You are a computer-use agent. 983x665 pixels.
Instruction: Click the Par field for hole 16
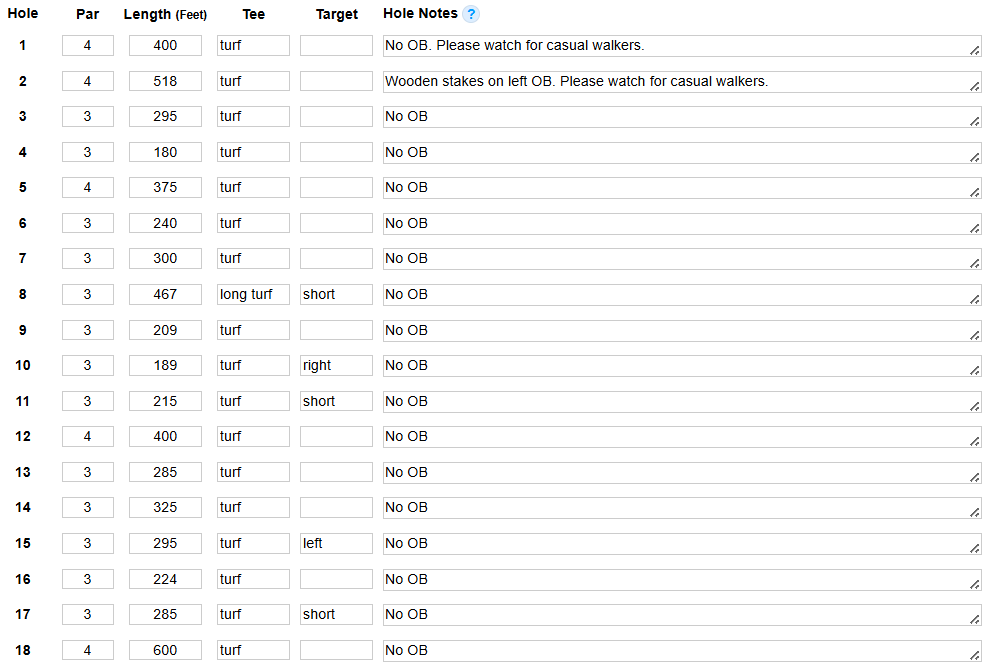tap(88, 580)
